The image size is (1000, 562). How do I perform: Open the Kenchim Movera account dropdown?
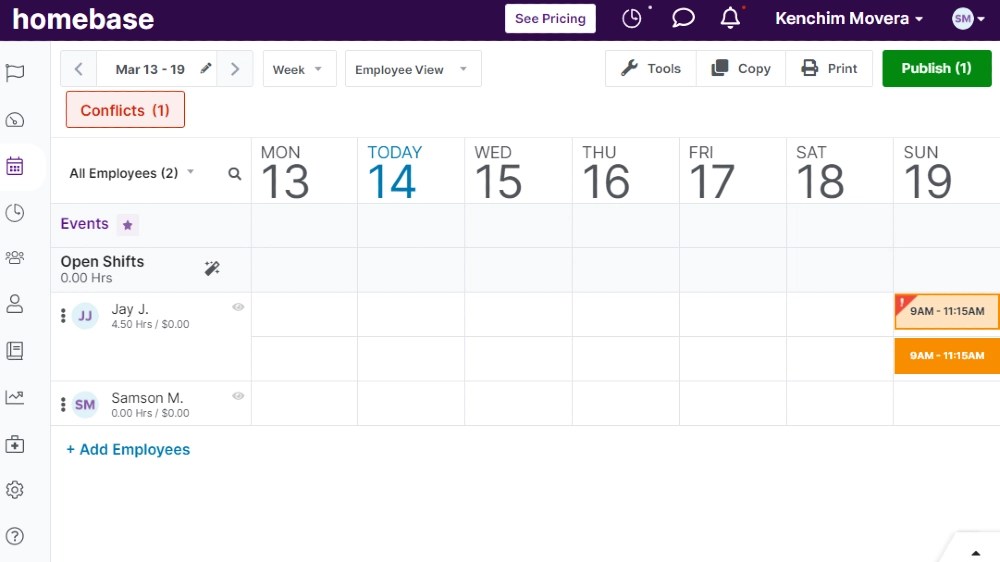point(849,18)
